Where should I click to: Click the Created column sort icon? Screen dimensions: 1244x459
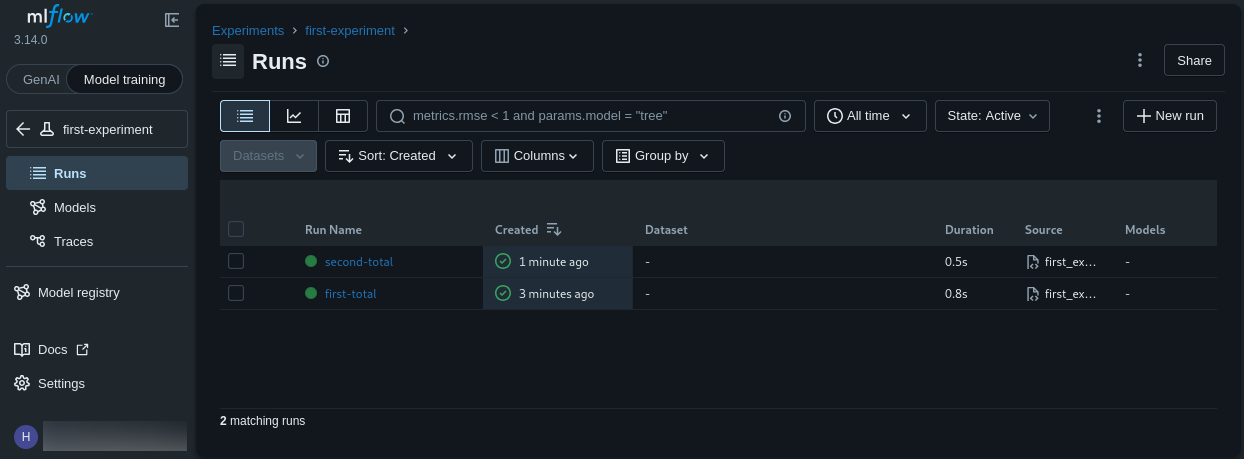point(554,229)
